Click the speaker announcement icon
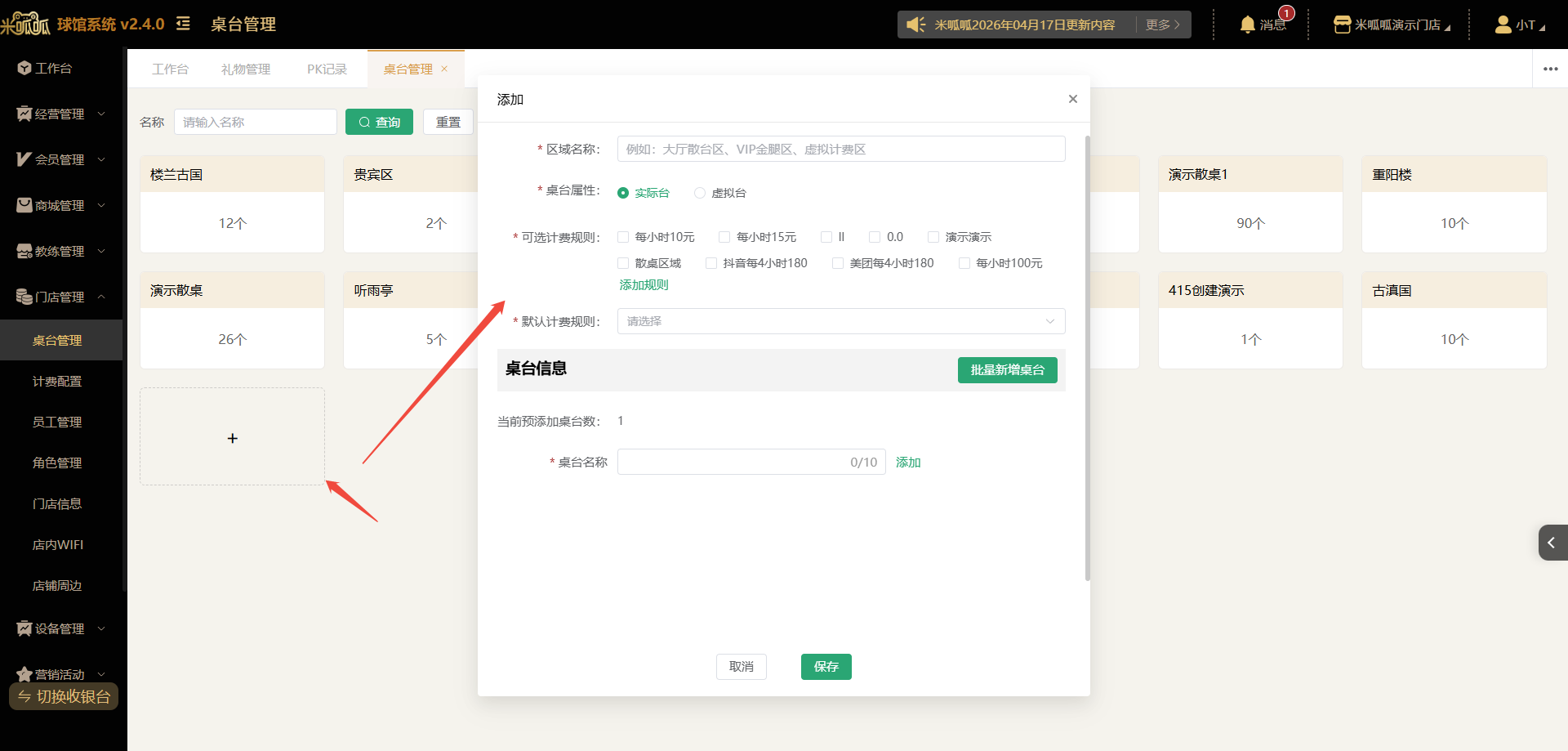The width and height of the screenshot is (1568, 751). click(916, 25)
